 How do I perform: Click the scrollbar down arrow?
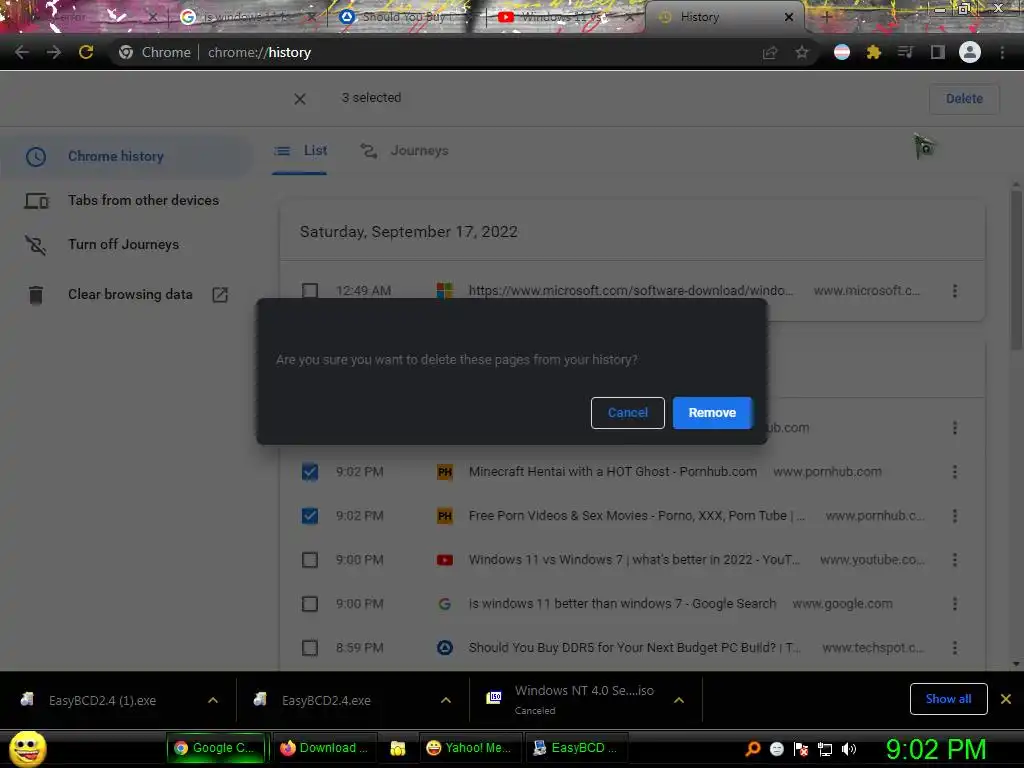tap(1016, 664)
